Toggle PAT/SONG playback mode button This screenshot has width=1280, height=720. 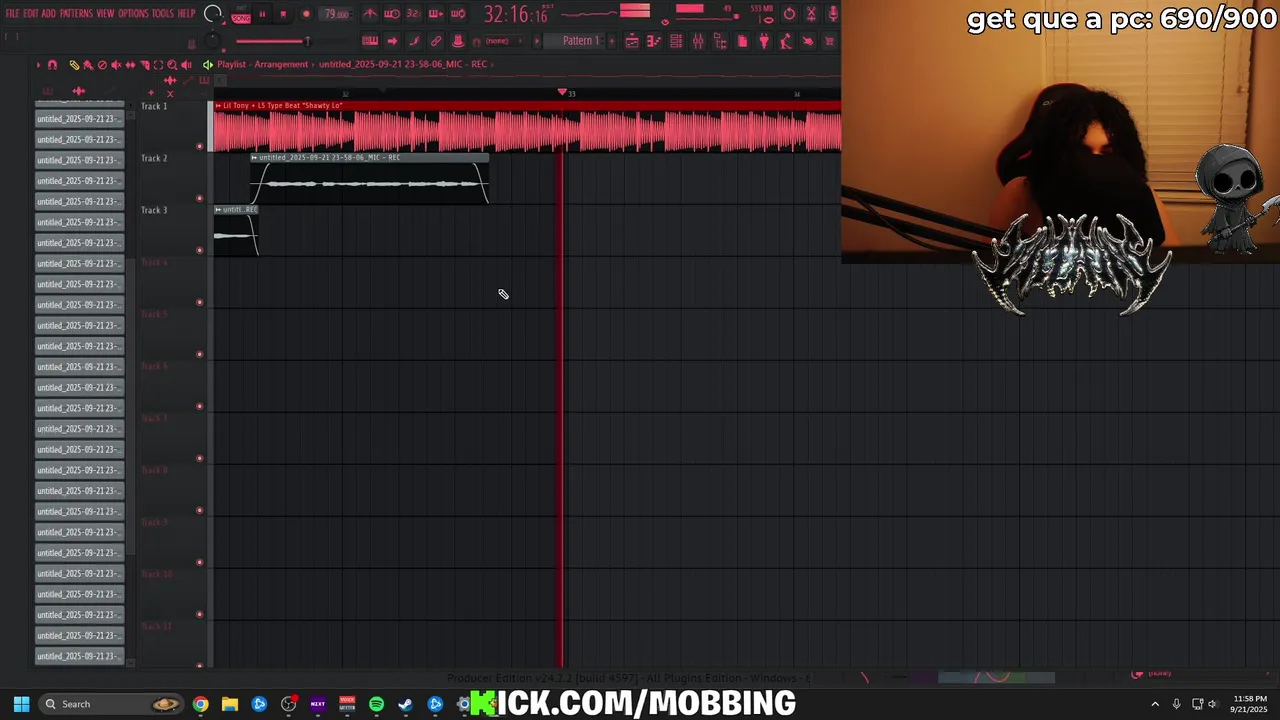pyautogui.click(x=241, y=15)
